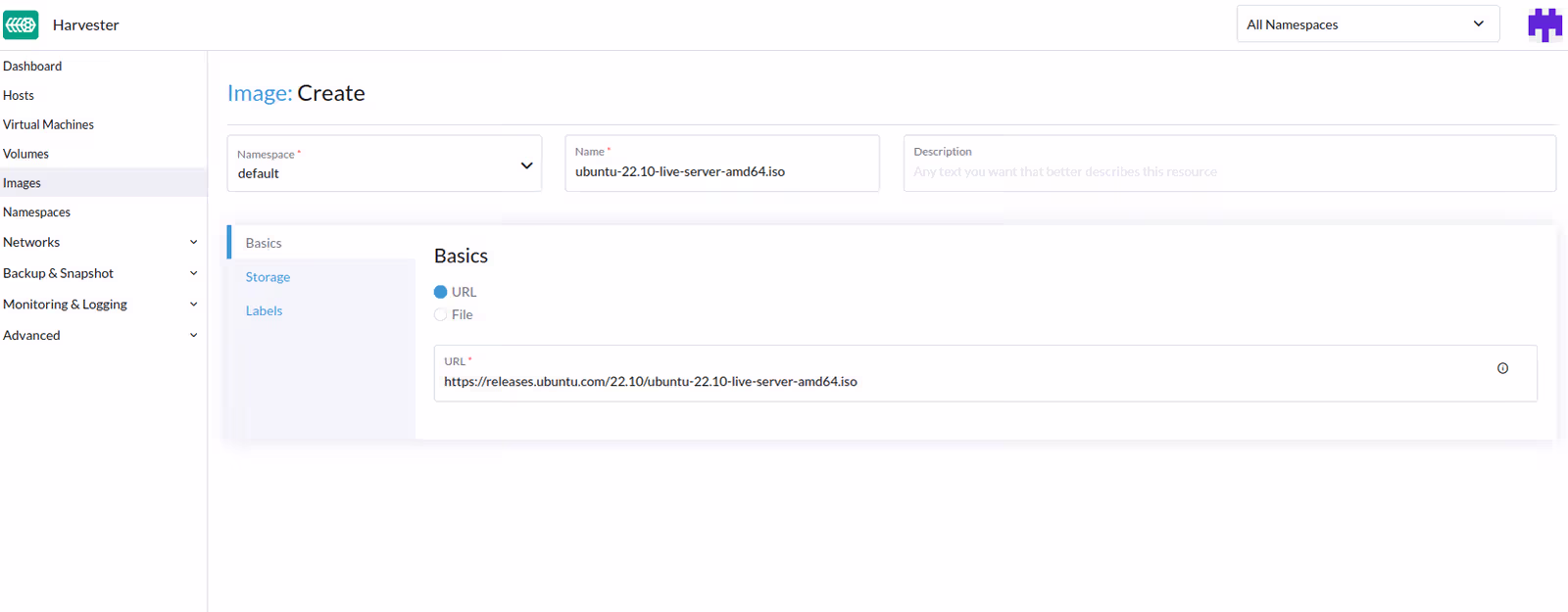
Task: Click the Harvester logo icon
Action: click(x=21, y=24)
